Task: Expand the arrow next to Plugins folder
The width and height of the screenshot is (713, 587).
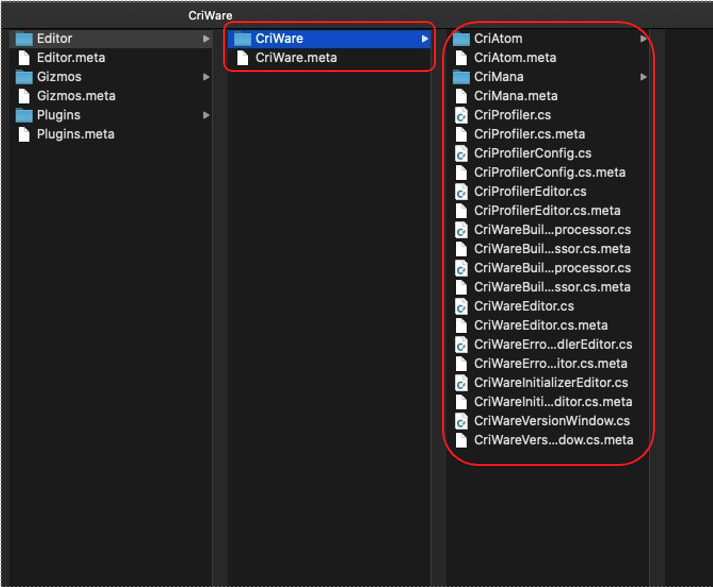Action: point(206,115)
